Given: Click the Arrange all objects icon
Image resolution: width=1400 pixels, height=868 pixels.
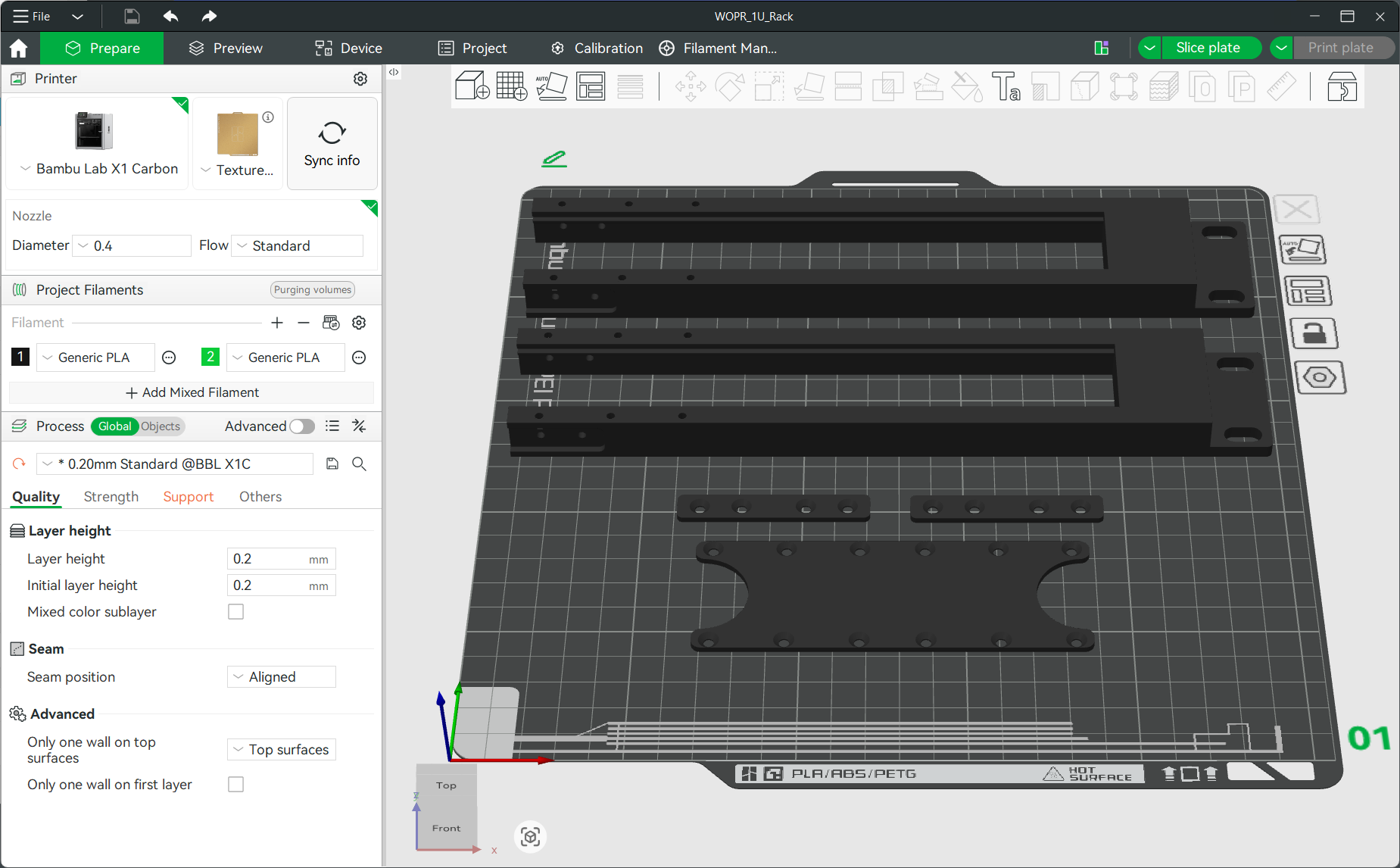Looking at the screenshot, I should coord(591,86).
